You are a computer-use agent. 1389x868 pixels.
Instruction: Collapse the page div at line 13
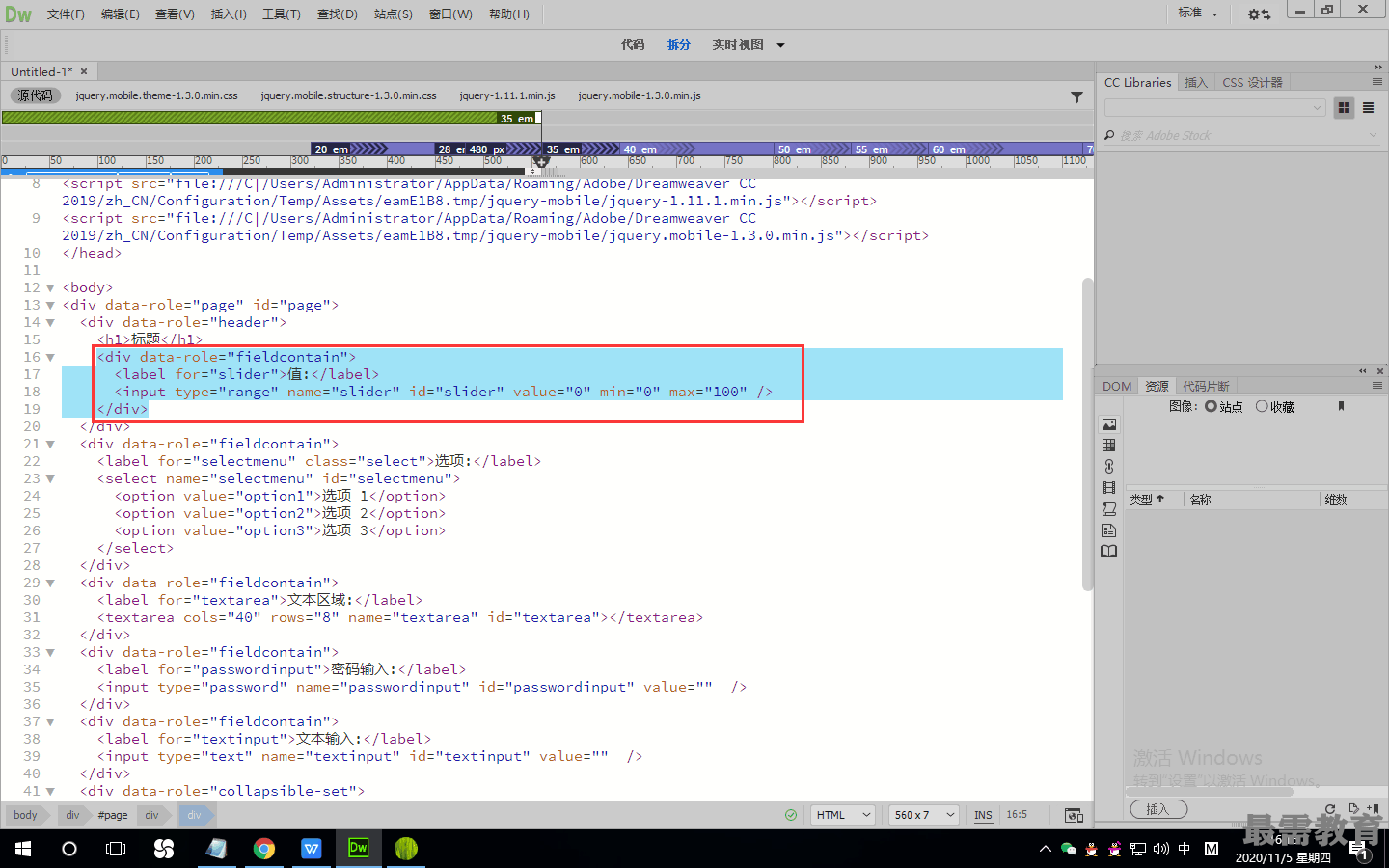coord(50,306)
